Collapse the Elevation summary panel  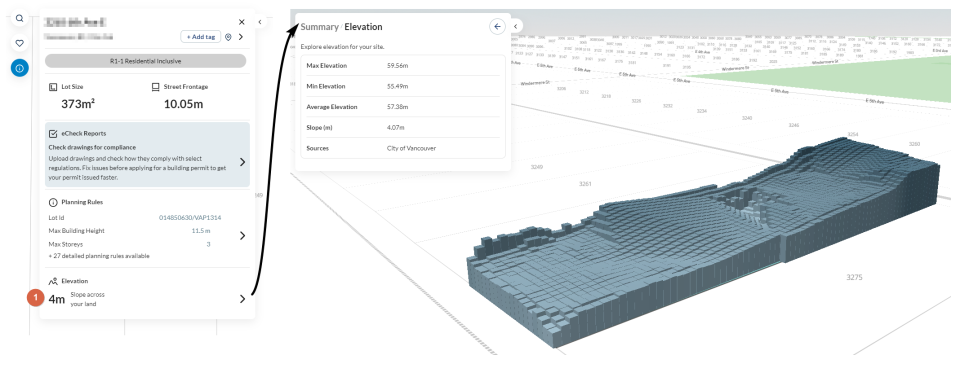click(x=516, y=26)
